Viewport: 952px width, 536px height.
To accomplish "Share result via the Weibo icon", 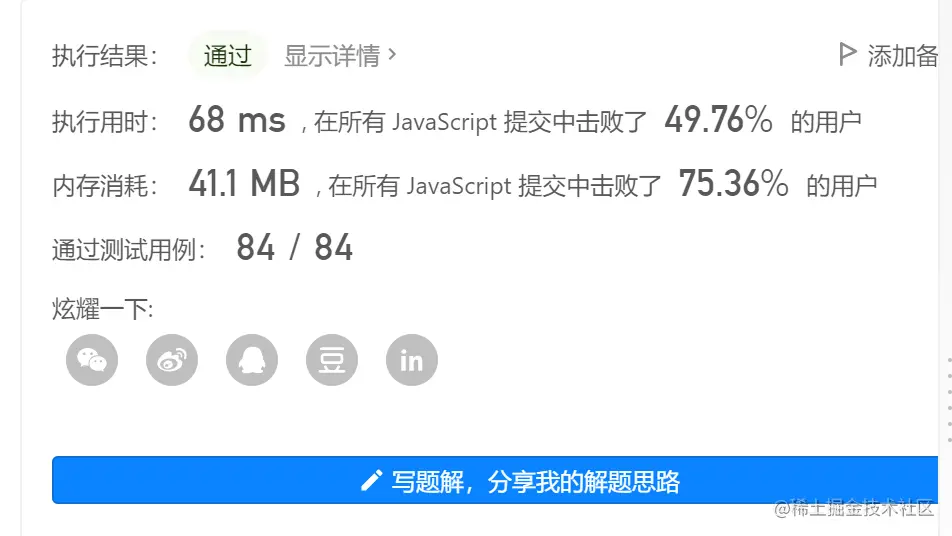I will [172, 360].
